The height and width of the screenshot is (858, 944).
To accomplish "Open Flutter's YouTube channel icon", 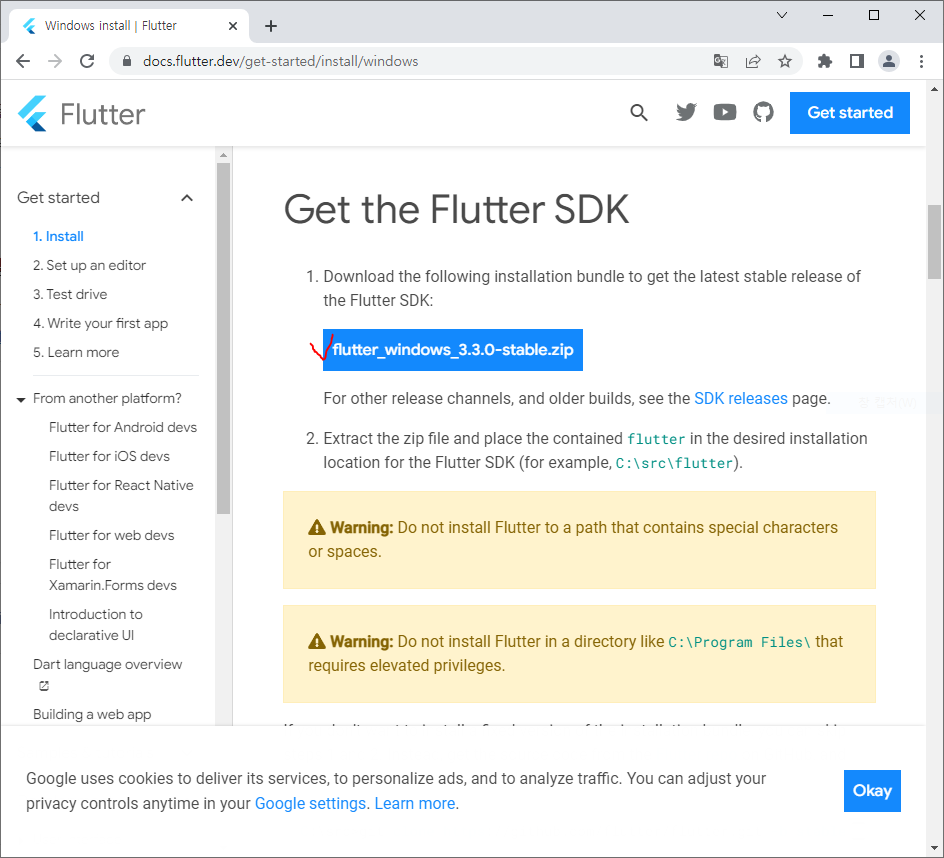I will coord(724,112).
